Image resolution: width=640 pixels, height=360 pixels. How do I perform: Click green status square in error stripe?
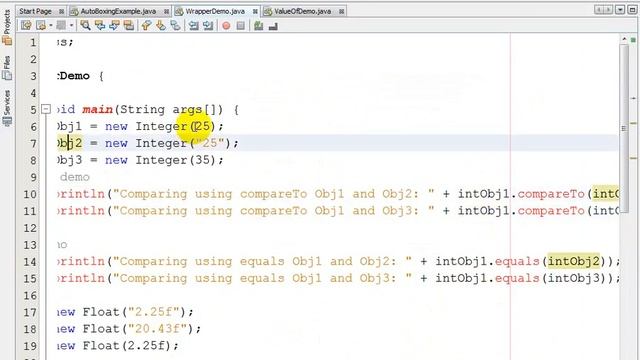633,40
